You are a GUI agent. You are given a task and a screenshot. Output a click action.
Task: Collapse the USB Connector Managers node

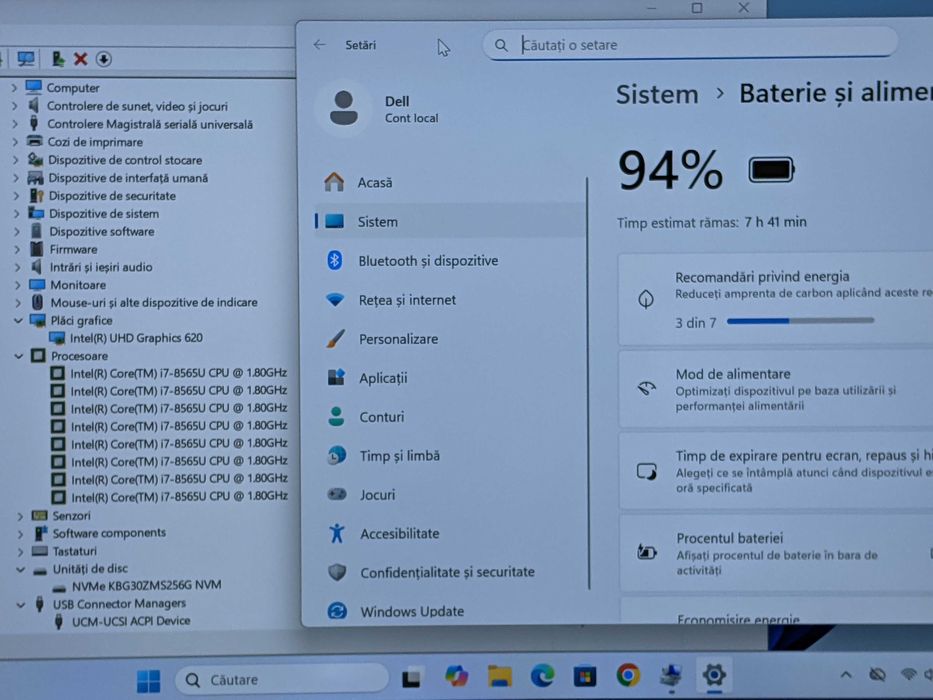(x=20, y=604)
